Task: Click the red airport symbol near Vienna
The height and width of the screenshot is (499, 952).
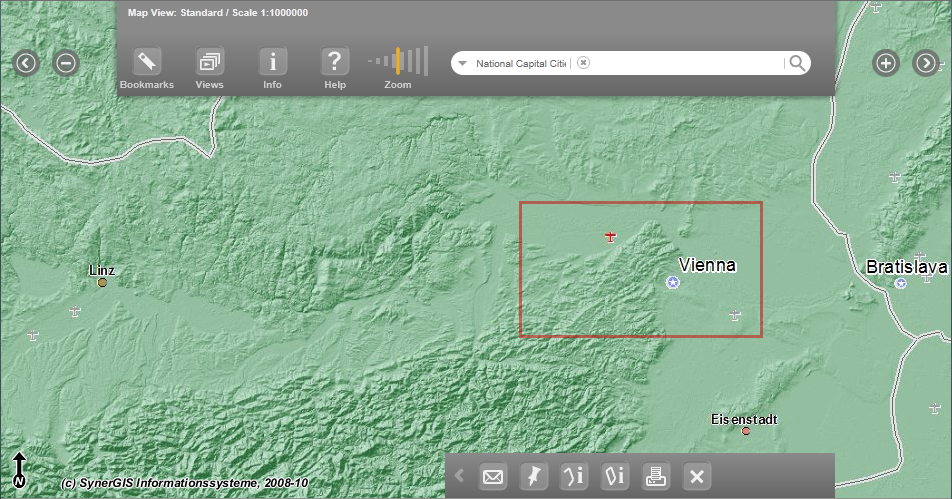Action: (x=611, y=237)
